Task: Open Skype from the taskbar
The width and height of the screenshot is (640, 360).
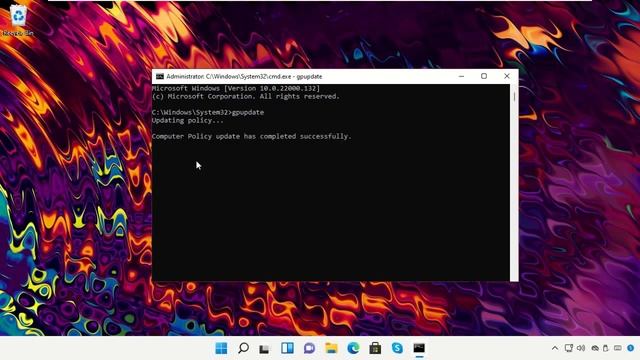Action: click(x=397, y=348)
